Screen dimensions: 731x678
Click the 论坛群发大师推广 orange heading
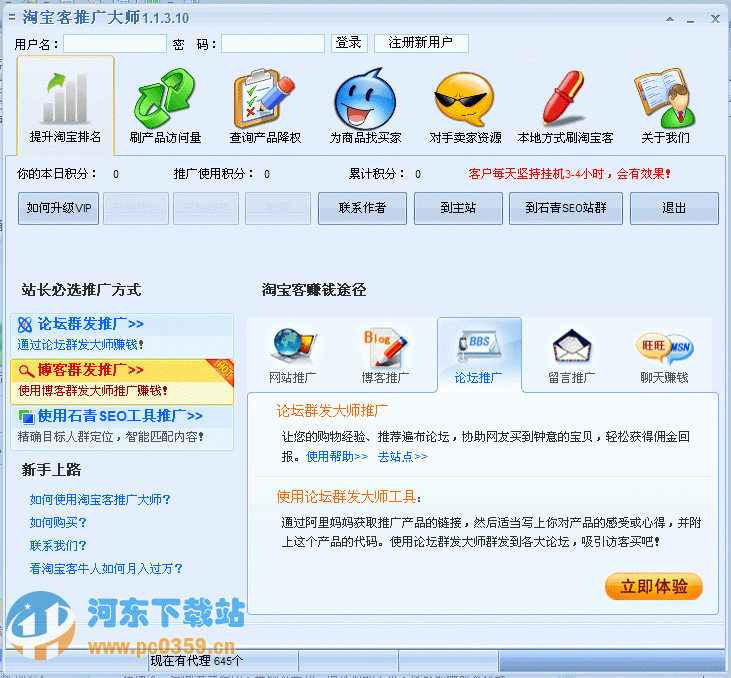pyautogui.click(x=332, y=411)
